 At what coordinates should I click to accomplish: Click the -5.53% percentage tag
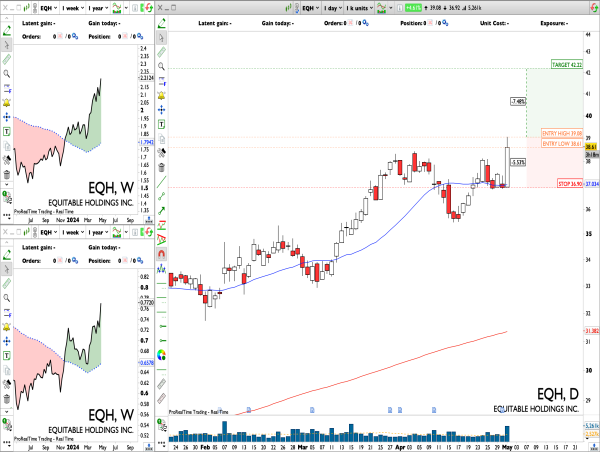coord(518,162)
